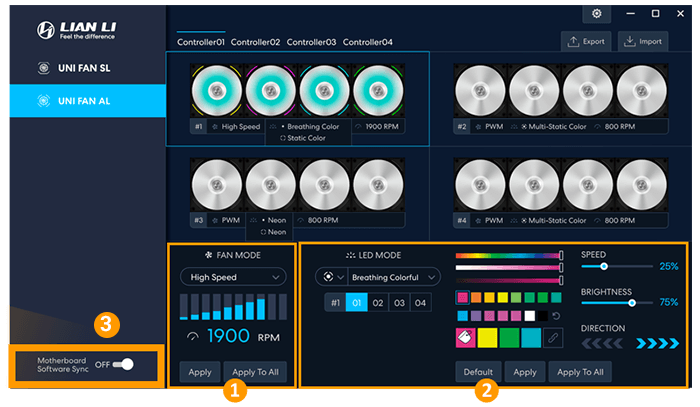Set direction to right arrows

point(657,343)
